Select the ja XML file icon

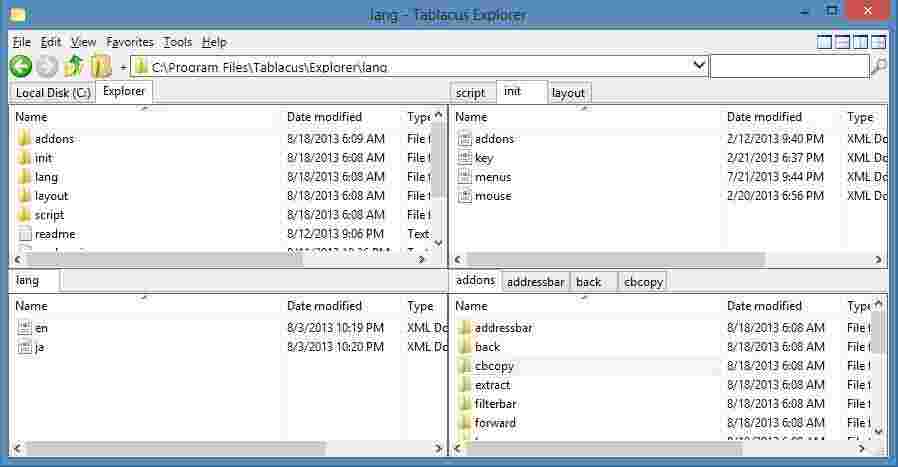coord(24,347)
